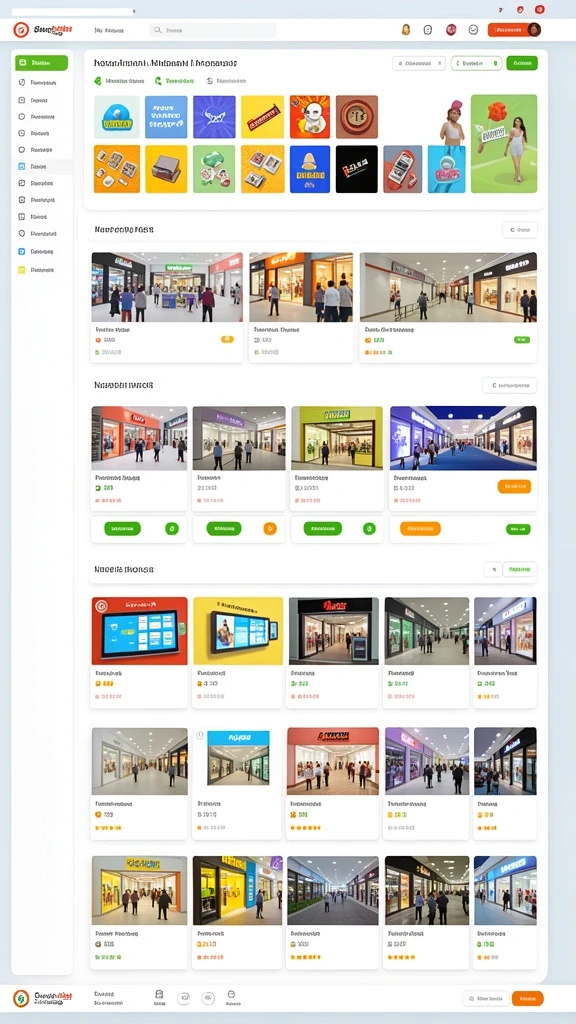
Task: Select the highlighted green sidebar menu item
Action: click(41, 63)
